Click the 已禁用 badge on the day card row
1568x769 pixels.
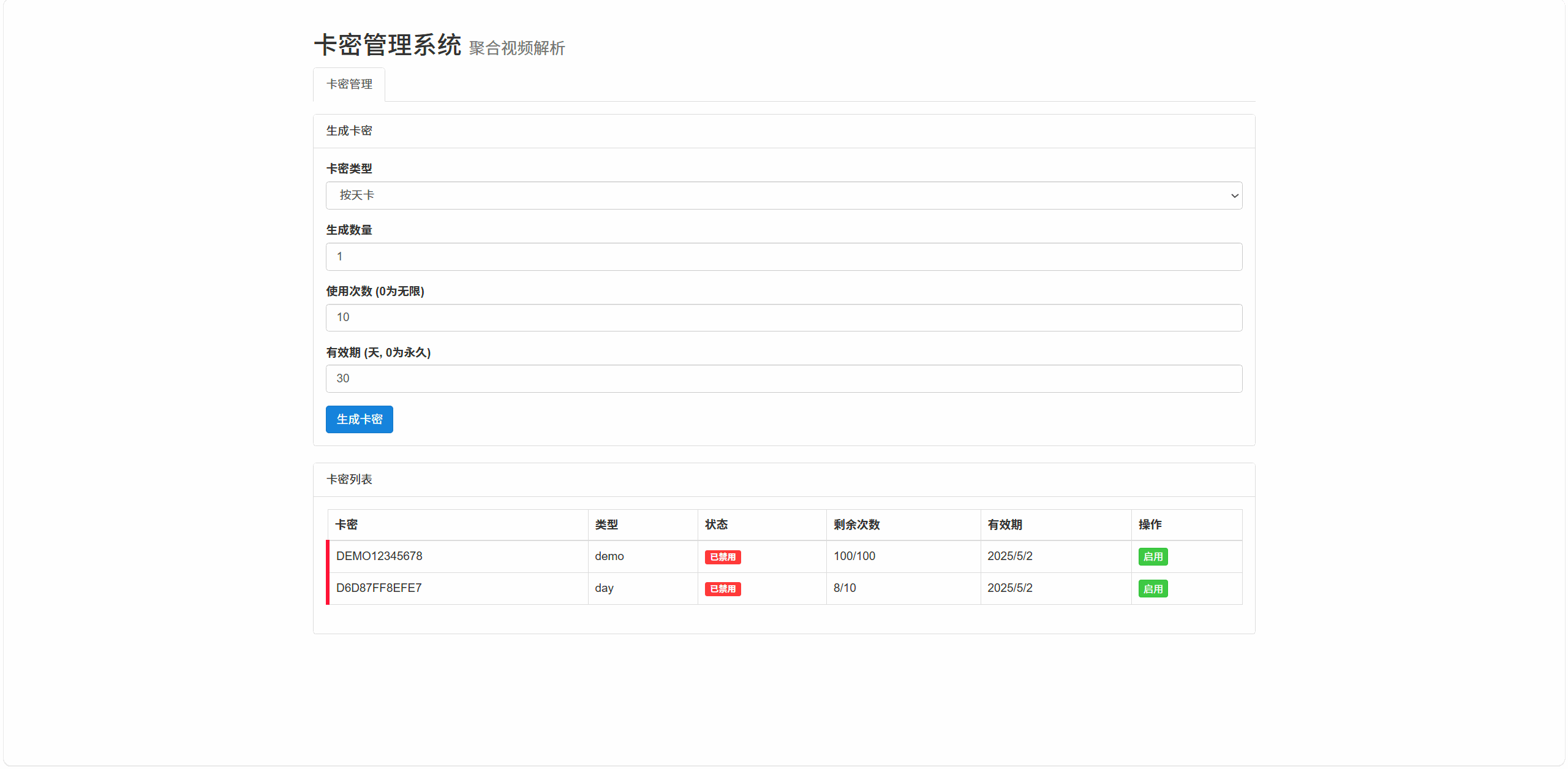point(723,588)
